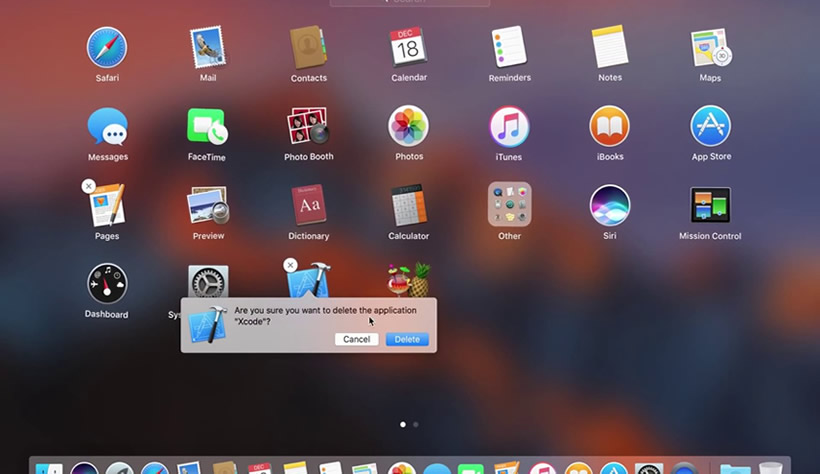Confirm with the Delete button
Image resolution: width=820 pixels, height=474 pixels.
click(407, 339)
